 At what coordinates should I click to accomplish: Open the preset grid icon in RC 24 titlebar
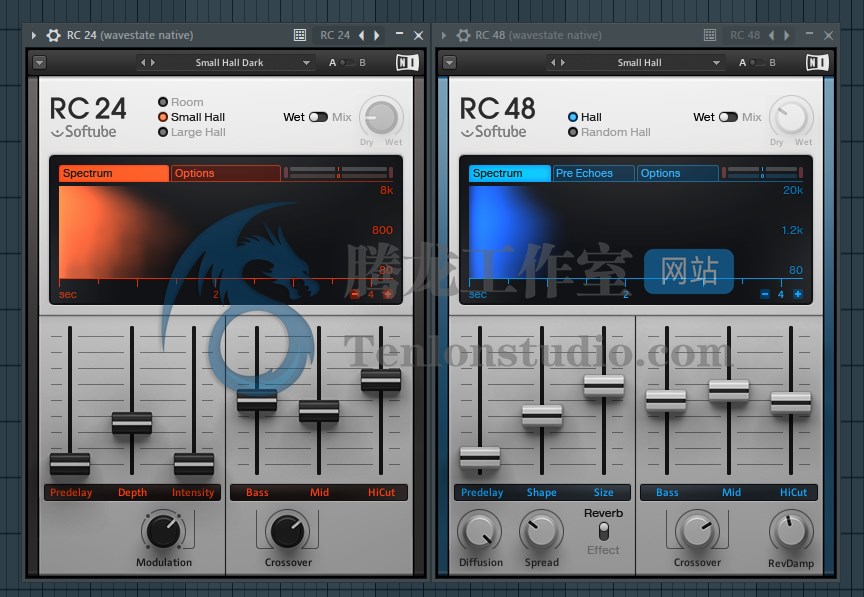coord(300,35)
